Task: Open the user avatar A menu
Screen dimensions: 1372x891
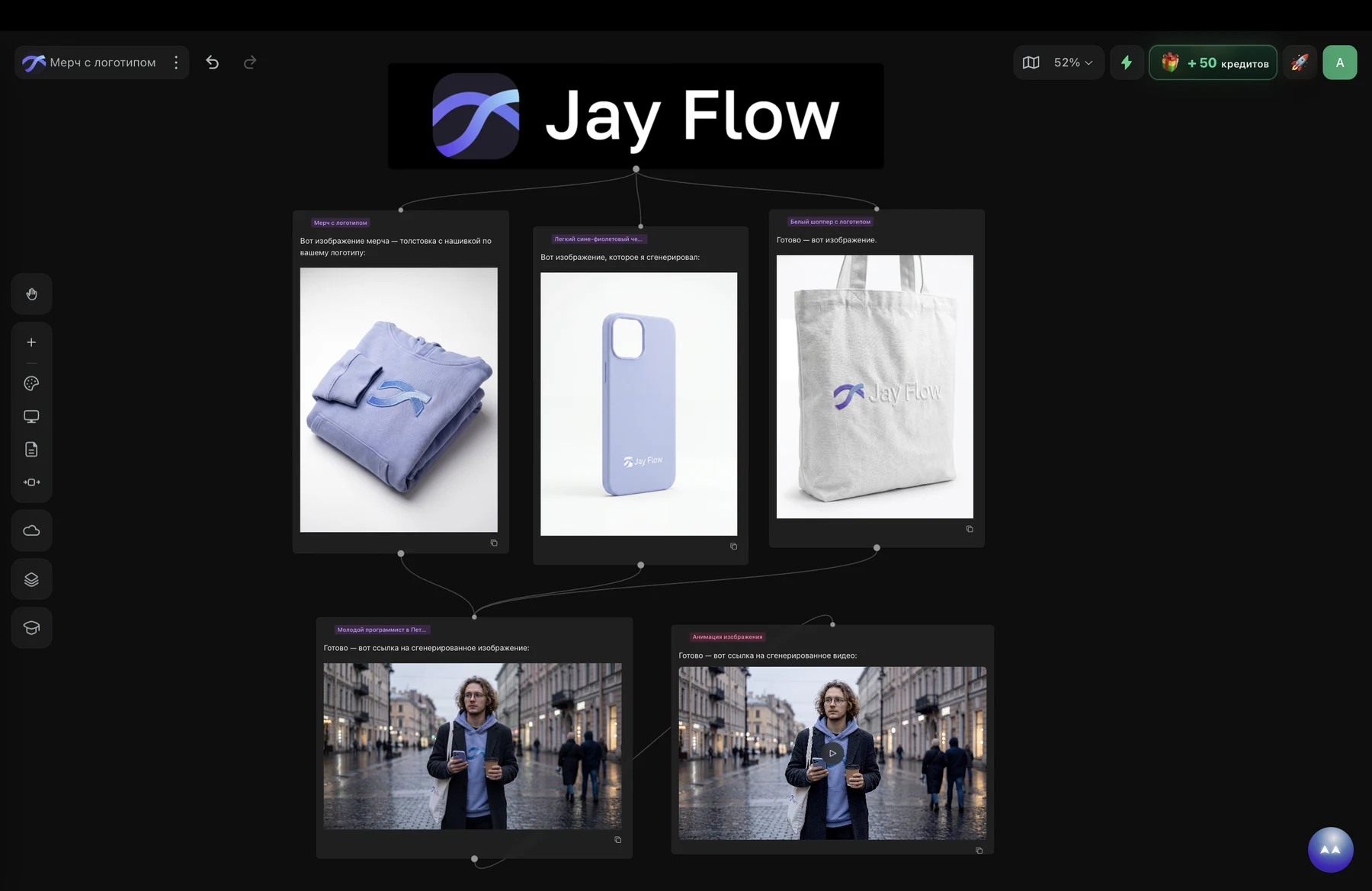Action: [x=1340, y=62]
